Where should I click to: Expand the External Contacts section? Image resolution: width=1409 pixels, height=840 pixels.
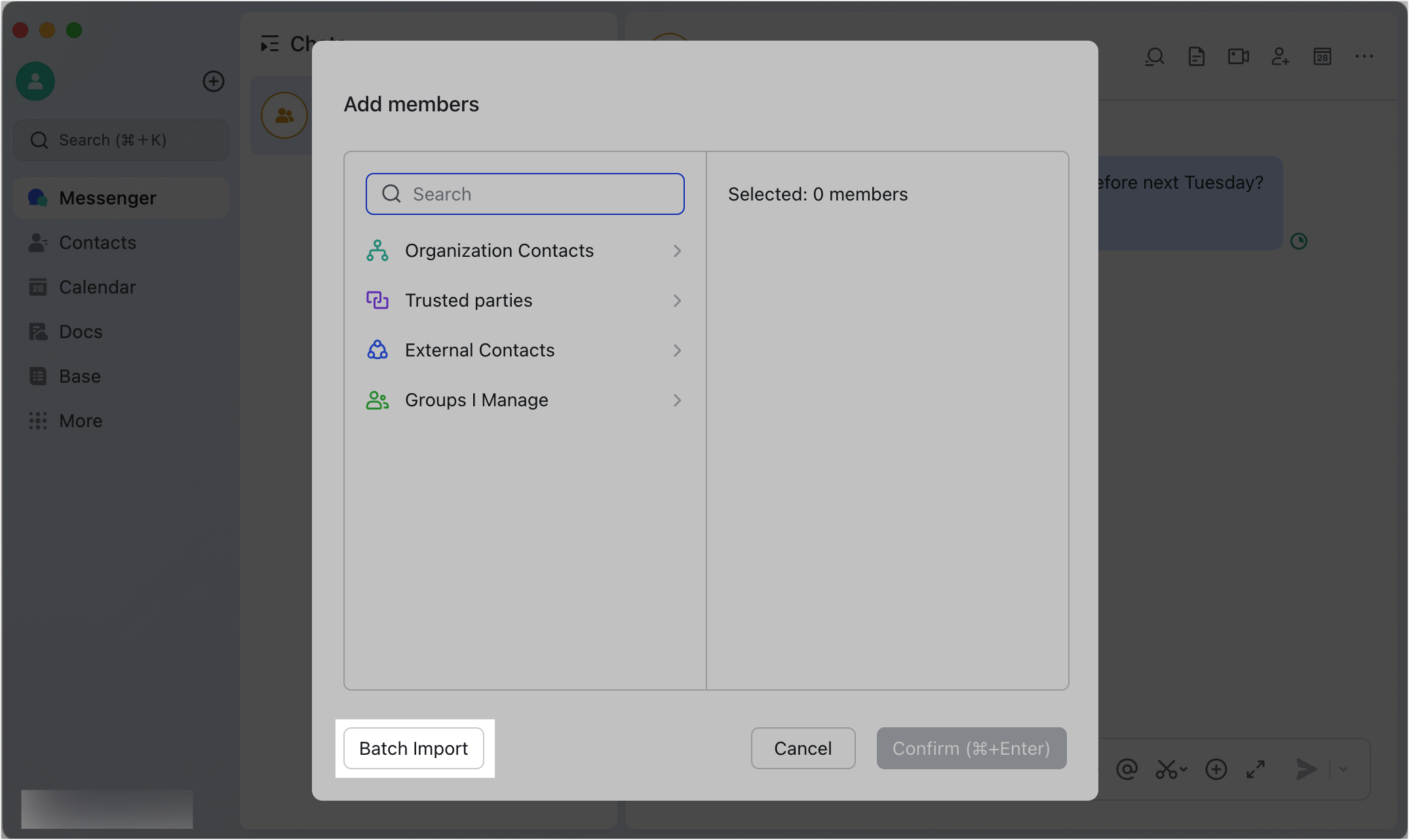click(677, 351)
